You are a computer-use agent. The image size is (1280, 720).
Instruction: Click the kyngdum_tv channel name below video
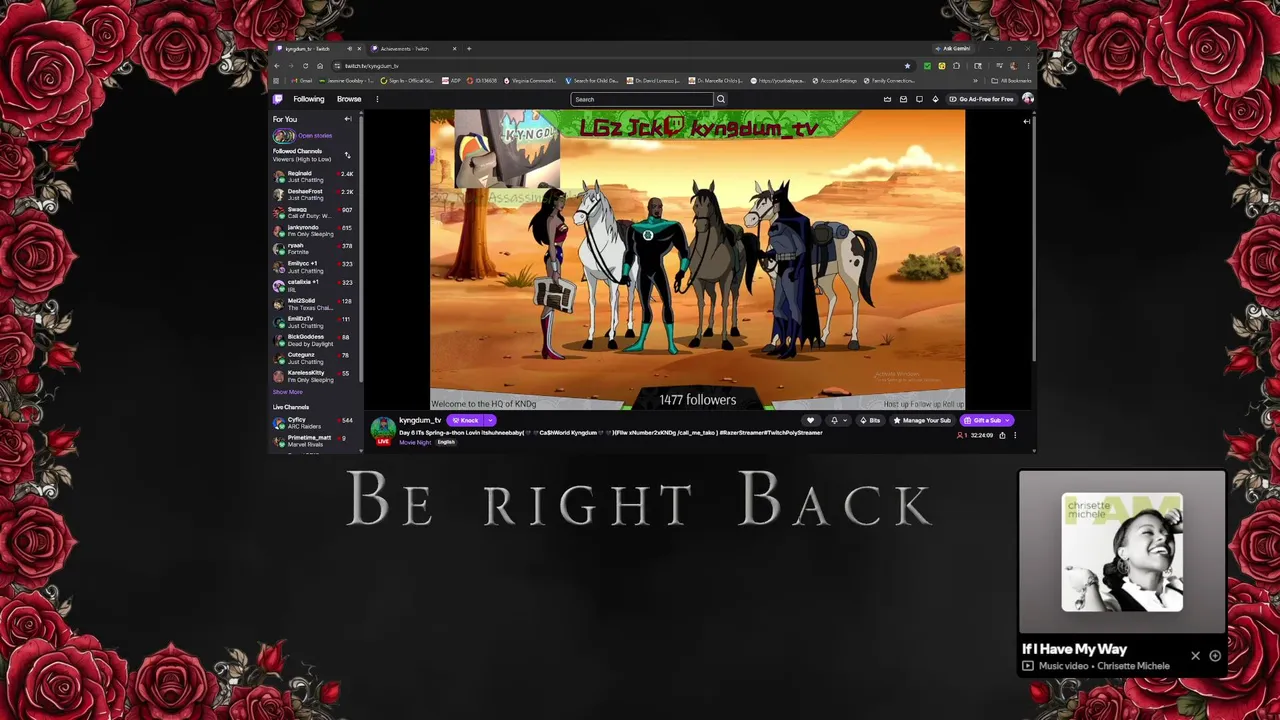[420, 420]
